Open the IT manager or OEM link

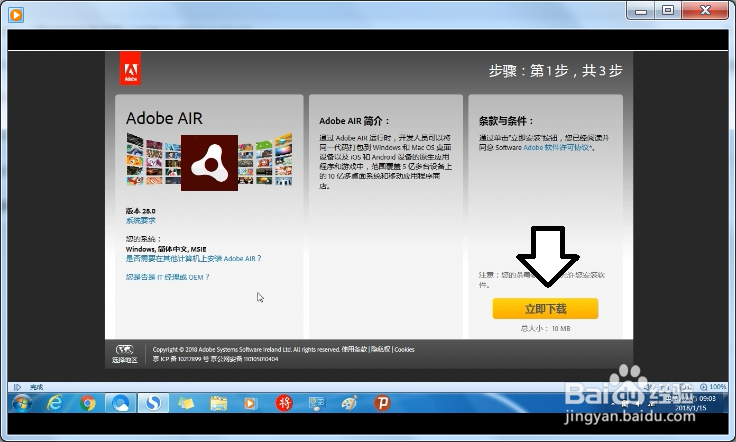(x=167, y=277)
